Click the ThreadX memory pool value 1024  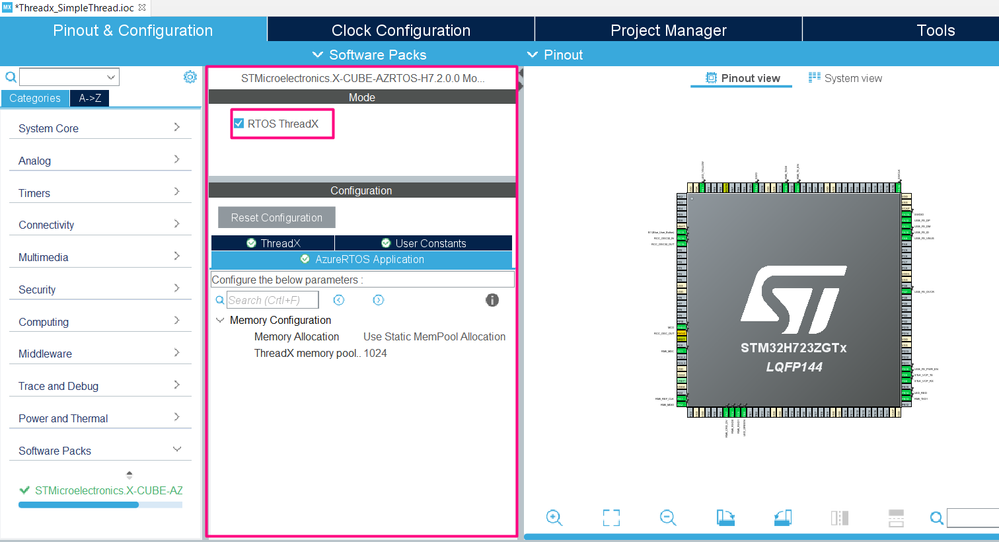375,353
